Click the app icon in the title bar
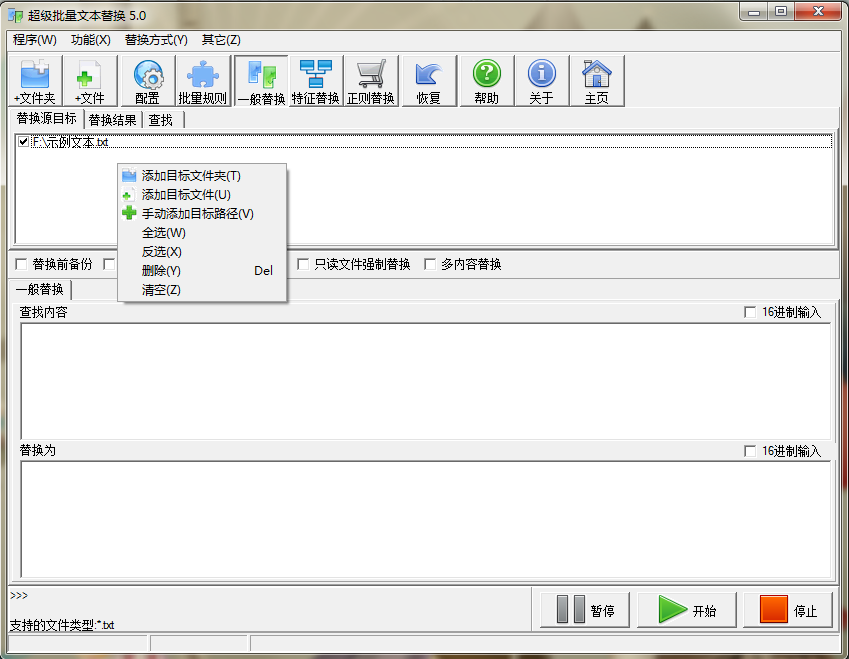The width and height of the screenshot is (849, 659). pyautogui.click(x=16, y=15)
